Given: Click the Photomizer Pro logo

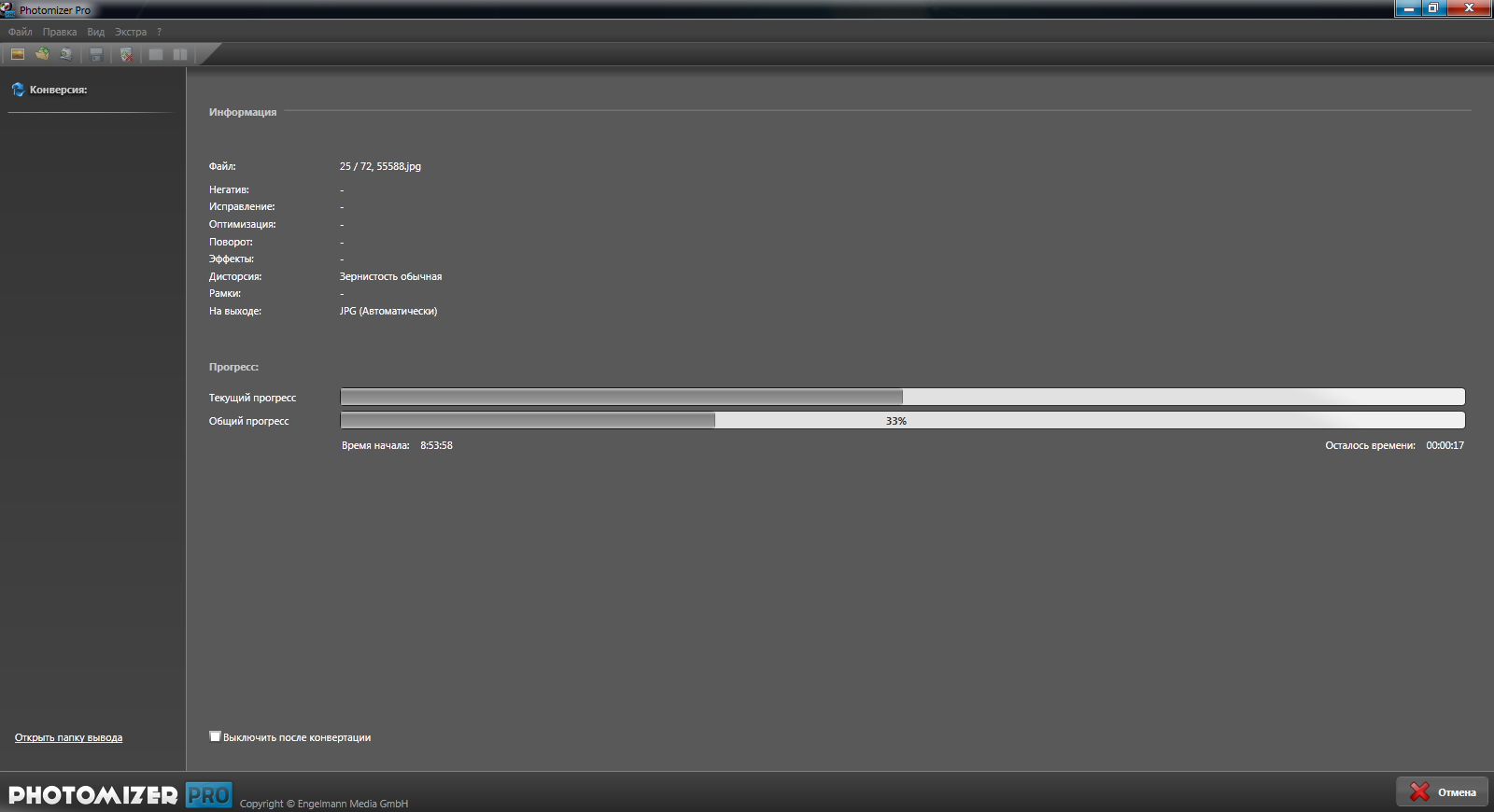Looking at the screenshot, I should tap(120, 794).
